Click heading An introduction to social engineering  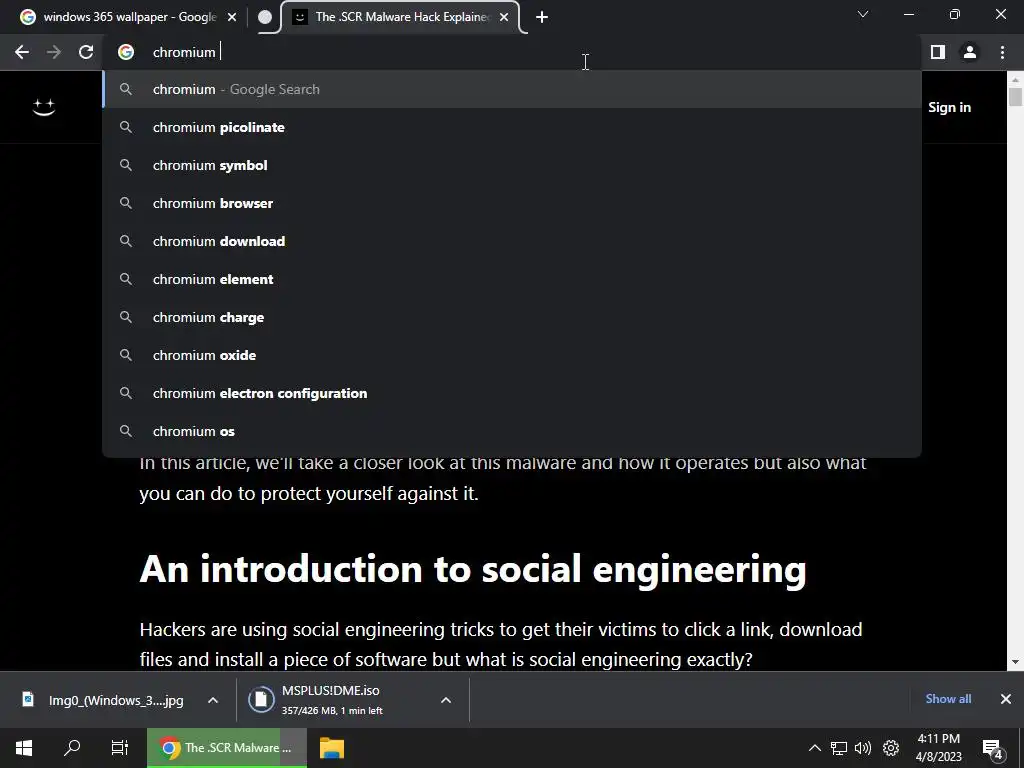473,569
